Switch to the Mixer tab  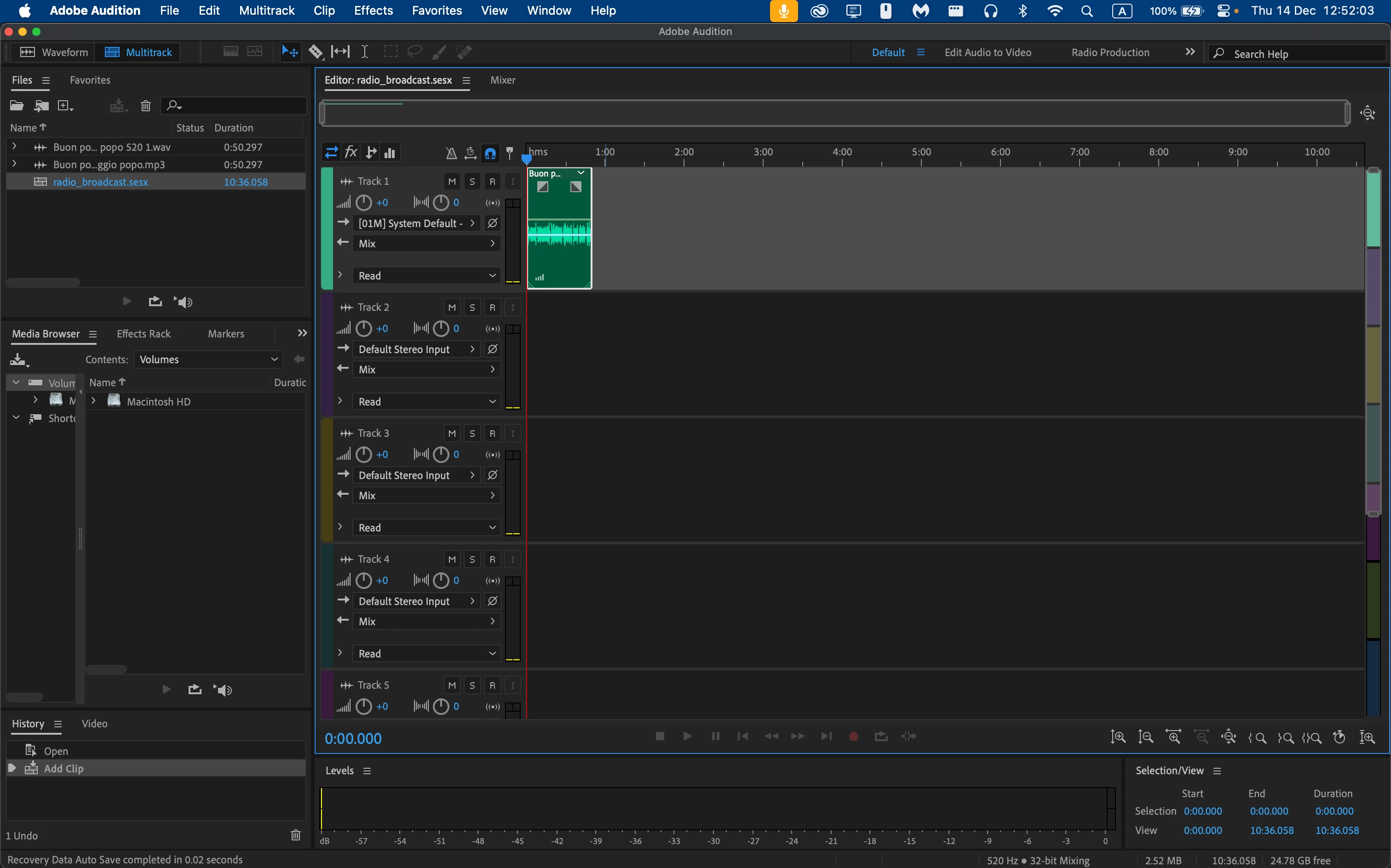pyautogui.click(x=502, y=80)
